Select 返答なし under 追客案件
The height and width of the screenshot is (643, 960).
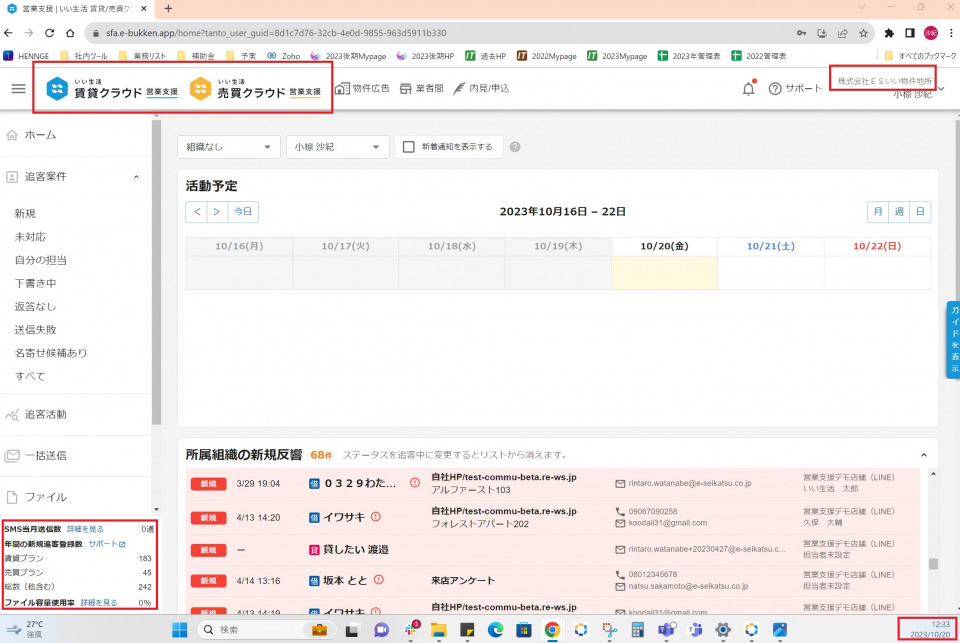pos(36,306)
